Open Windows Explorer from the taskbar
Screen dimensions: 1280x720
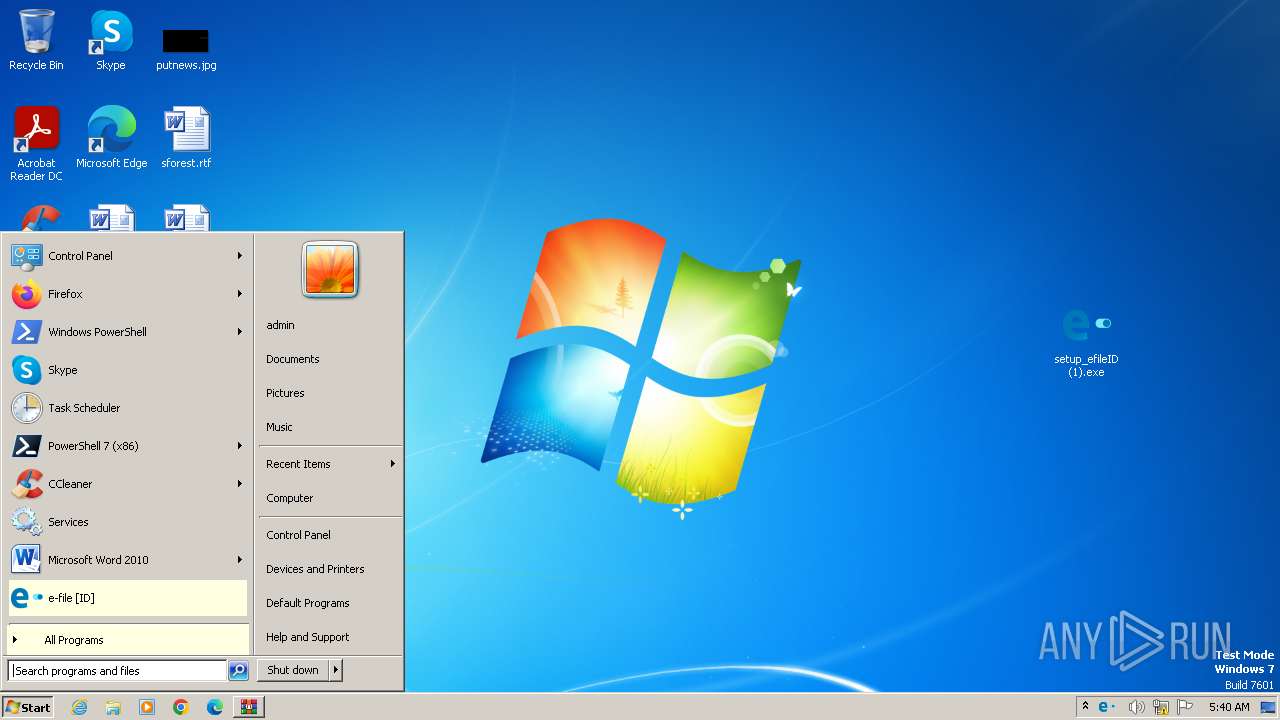(113, 707)
